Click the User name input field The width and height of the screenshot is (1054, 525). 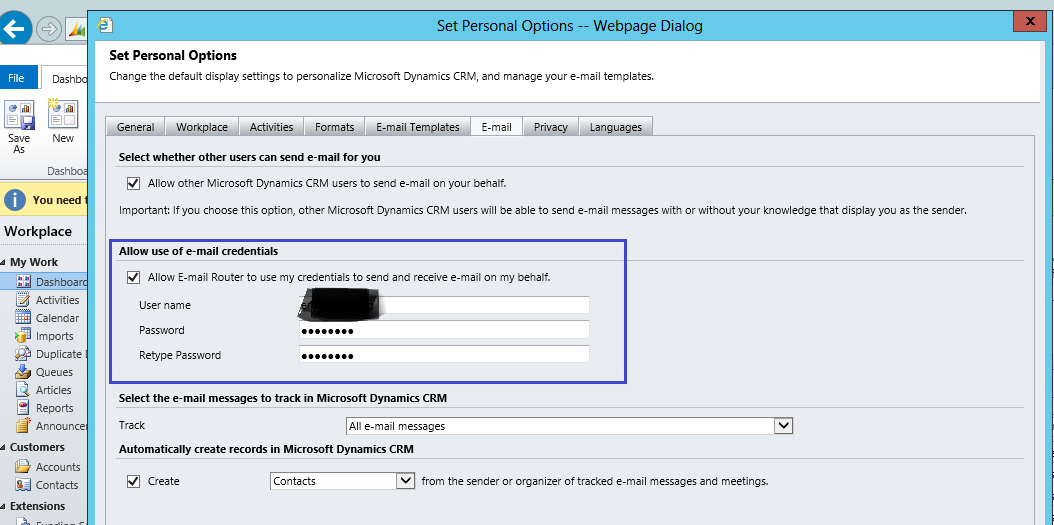(444, 305)
